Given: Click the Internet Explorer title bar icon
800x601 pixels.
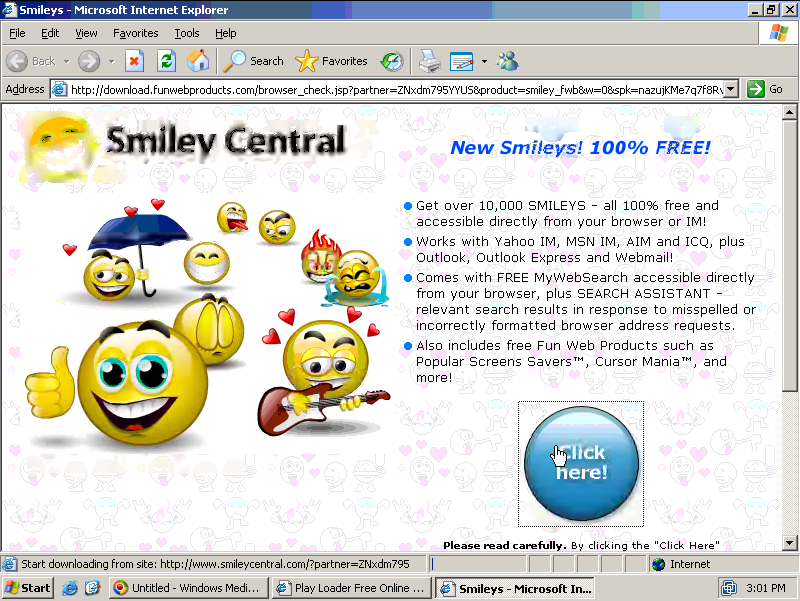Looking at the screenshot, I should pos(9,9).
